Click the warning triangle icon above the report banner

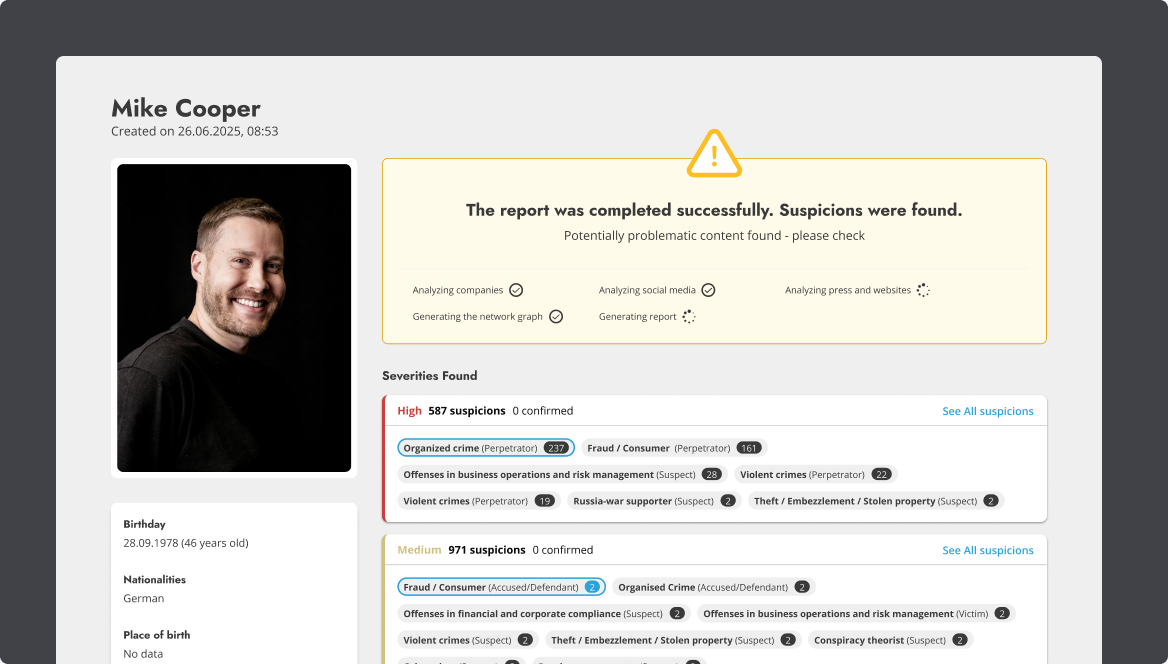[714, 153]
